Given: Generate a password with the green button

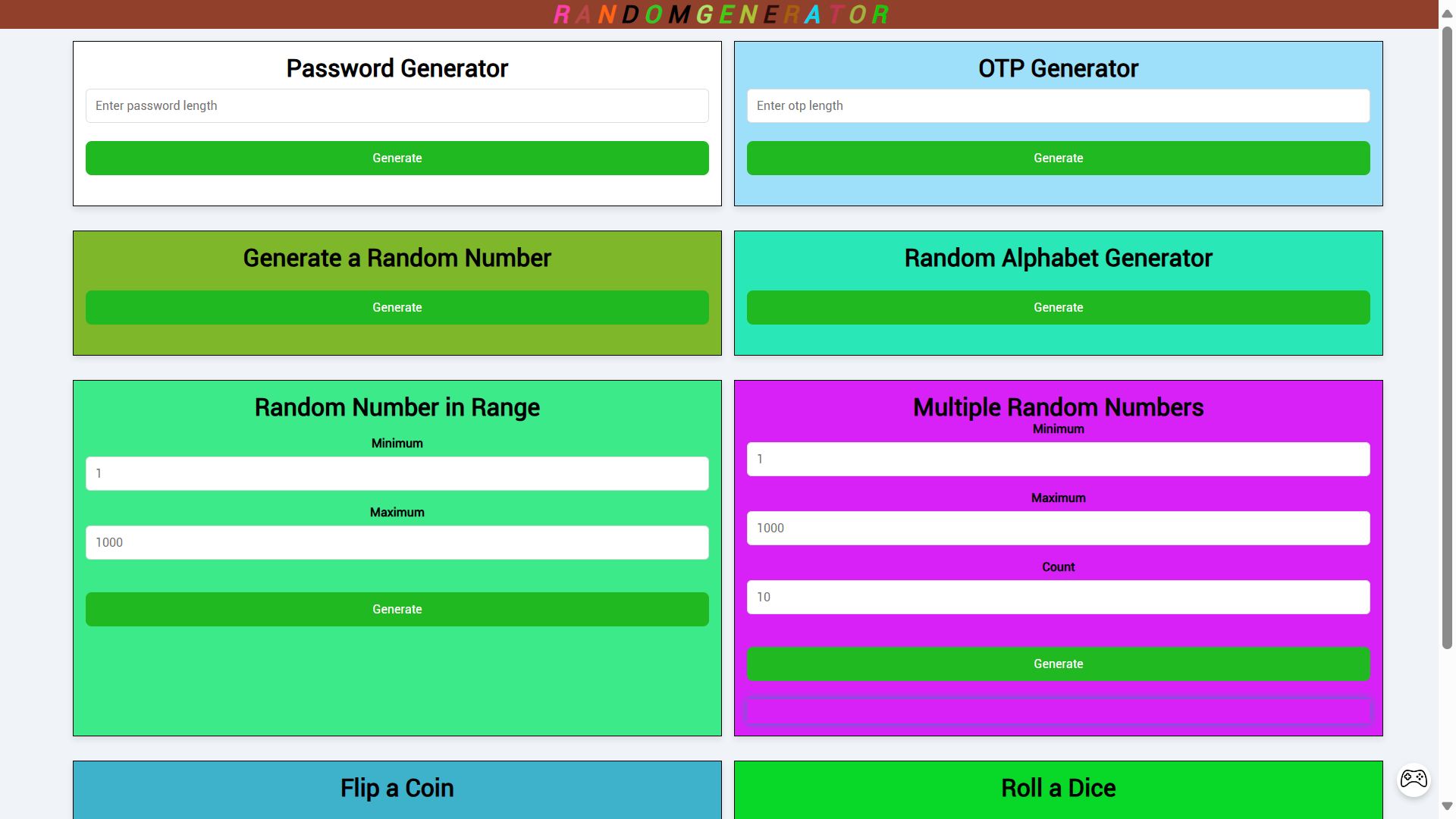Looking at the screenshot, I should (397, 158).
